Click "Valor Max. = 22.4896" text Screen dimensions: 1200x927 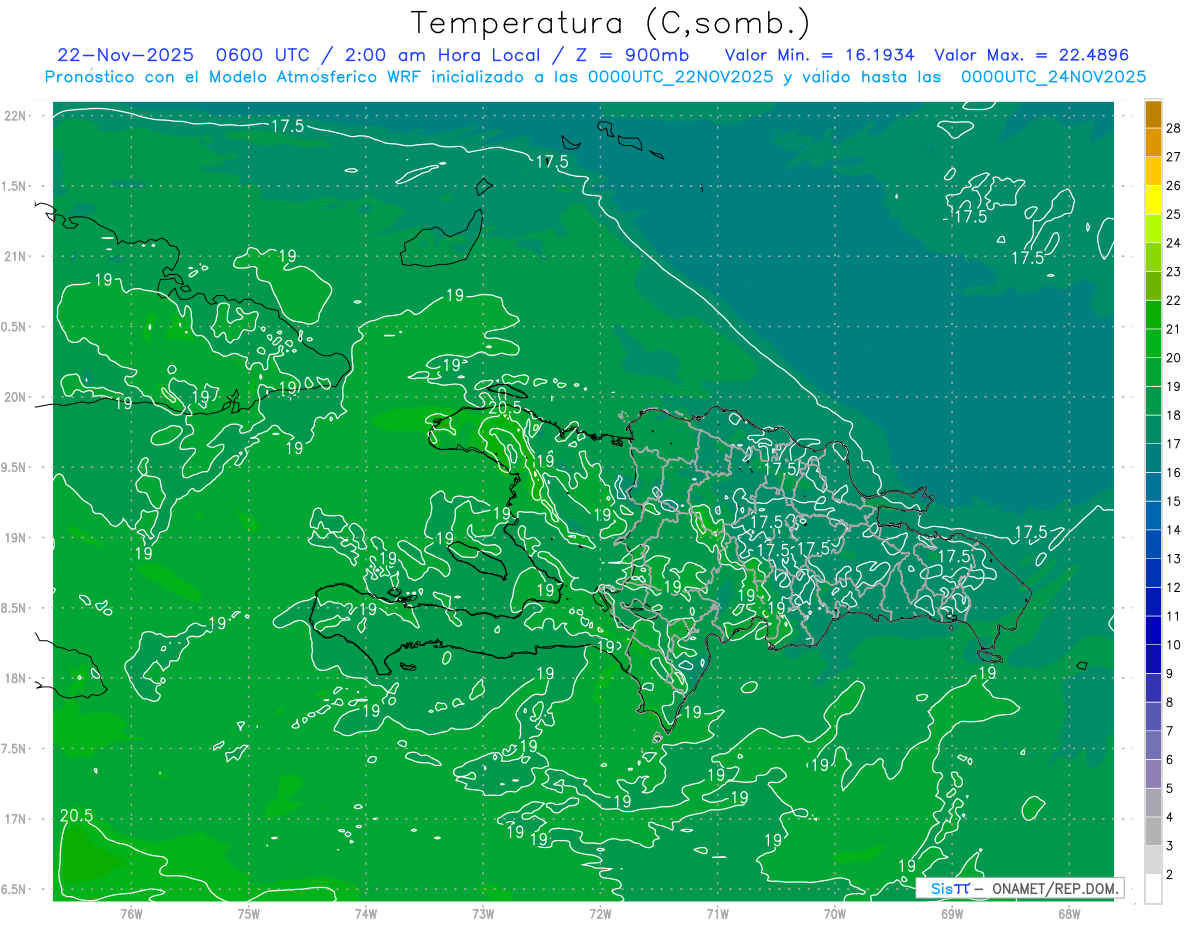1031,55
